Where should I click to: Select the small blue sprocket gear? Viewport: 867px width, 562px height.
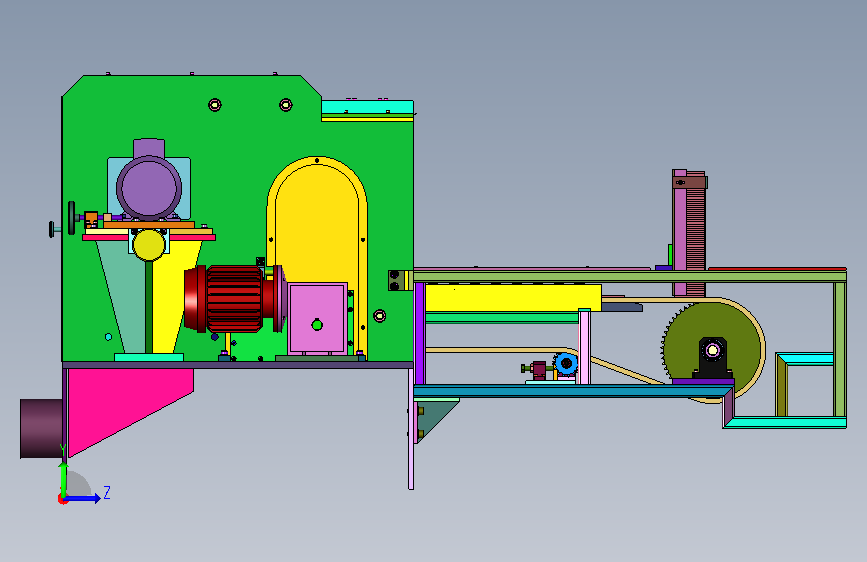566,363
